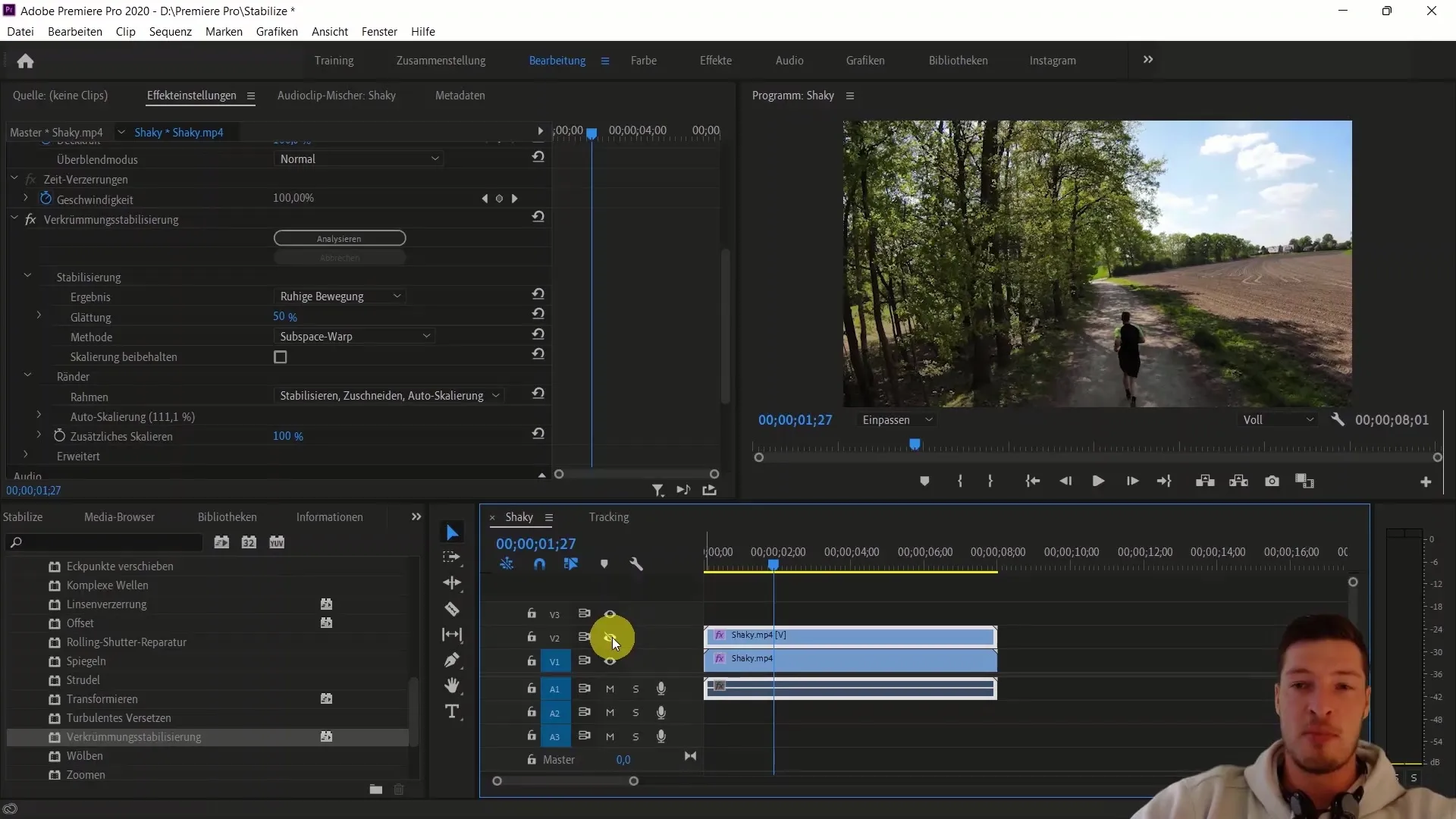Show more workspaces overflow arrows
This screenshot has height=819, width=1456.
[x=1148, y=60]
